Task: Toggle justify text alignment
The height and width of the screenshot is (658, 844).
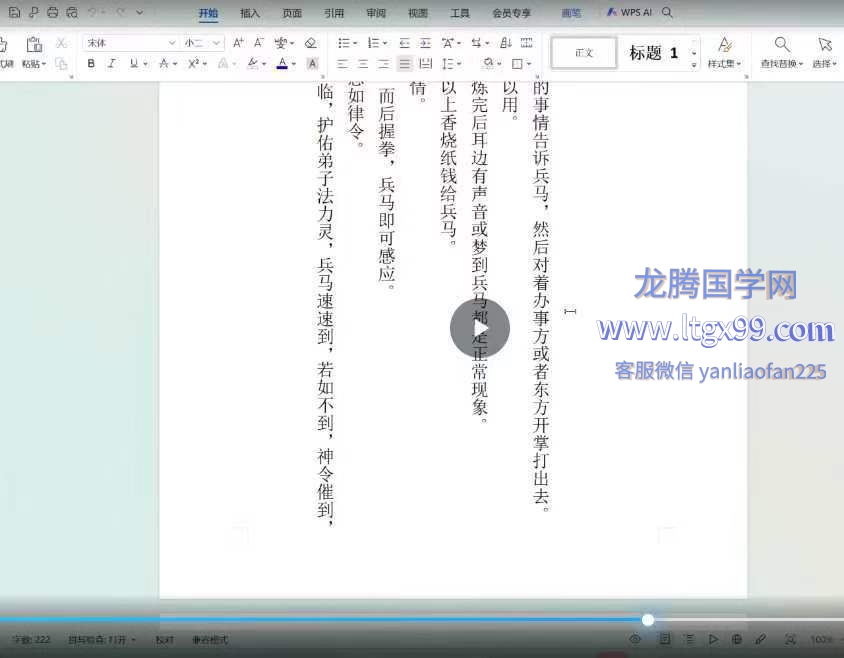Action: click(x=404, y=63)
